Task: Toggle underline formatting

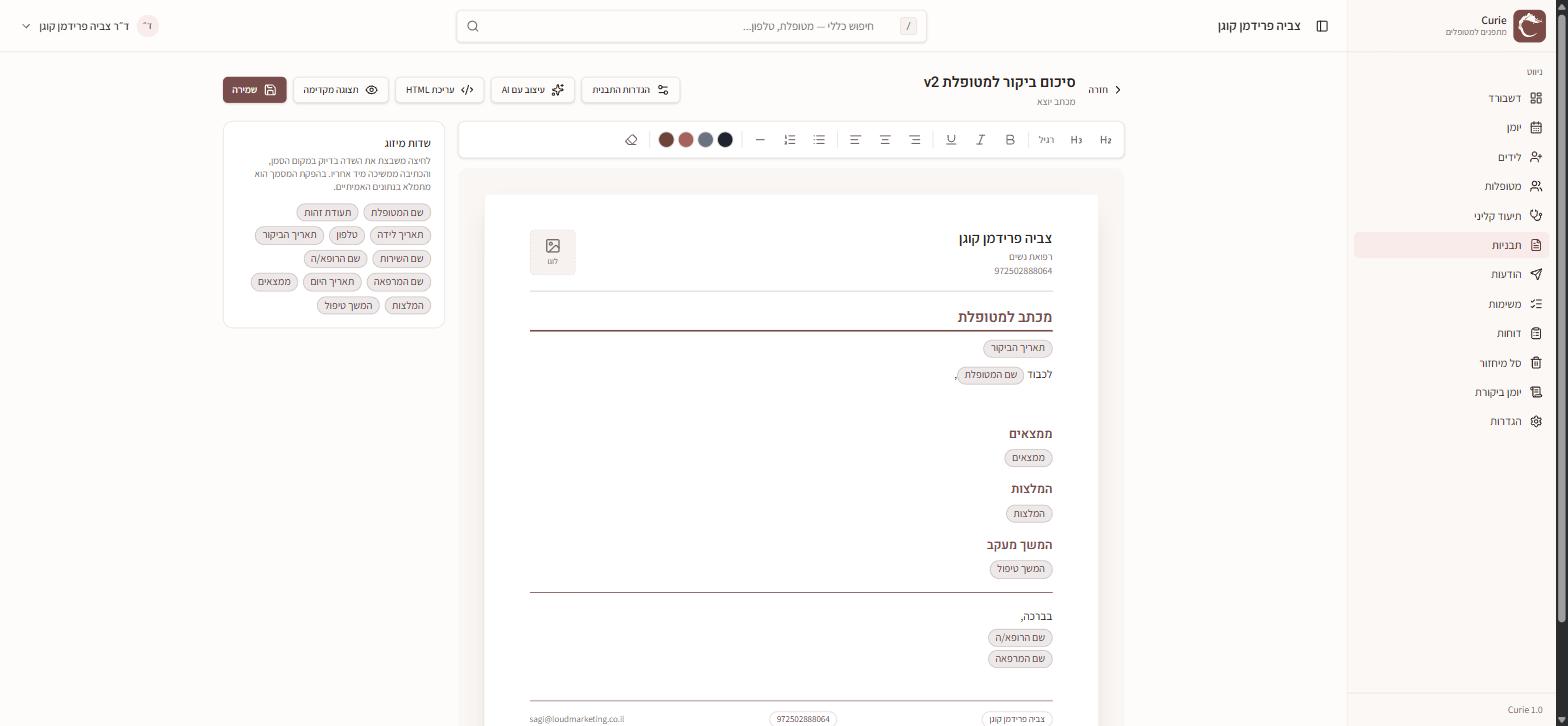Action: coord(951,140)
